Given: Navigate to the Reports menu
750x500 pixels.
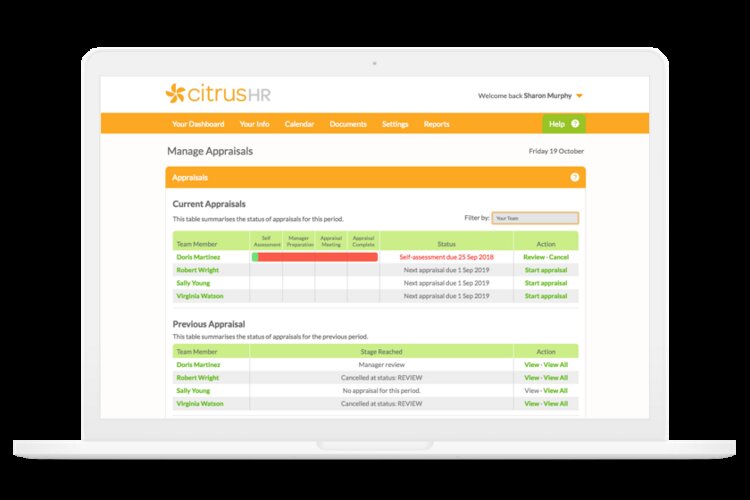Looking at the screenshot, I should pos(436,124).
